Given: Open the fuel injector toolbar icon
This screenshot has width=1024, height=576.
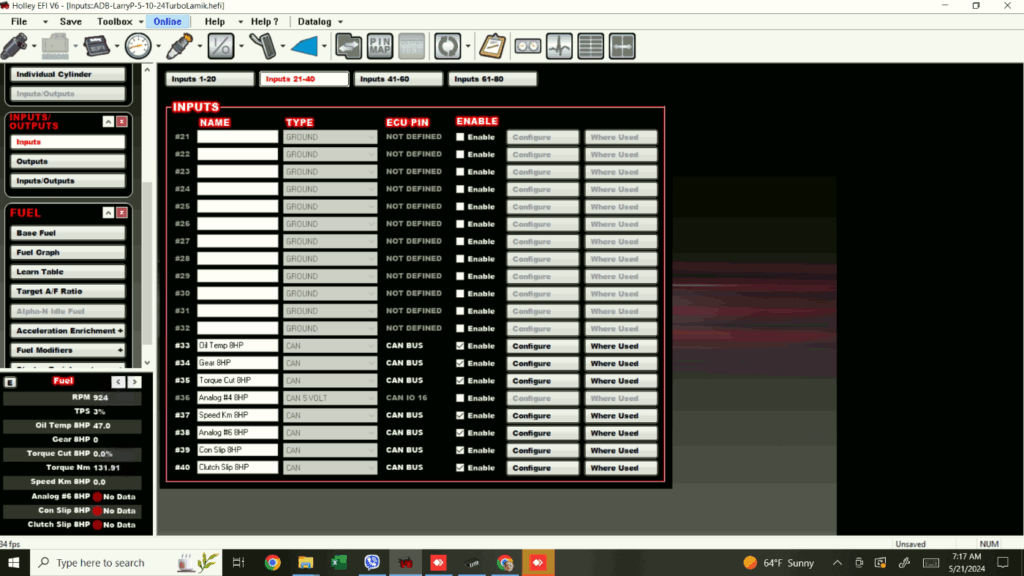Looking at the screenshot, I should click(x=14, y=46).
